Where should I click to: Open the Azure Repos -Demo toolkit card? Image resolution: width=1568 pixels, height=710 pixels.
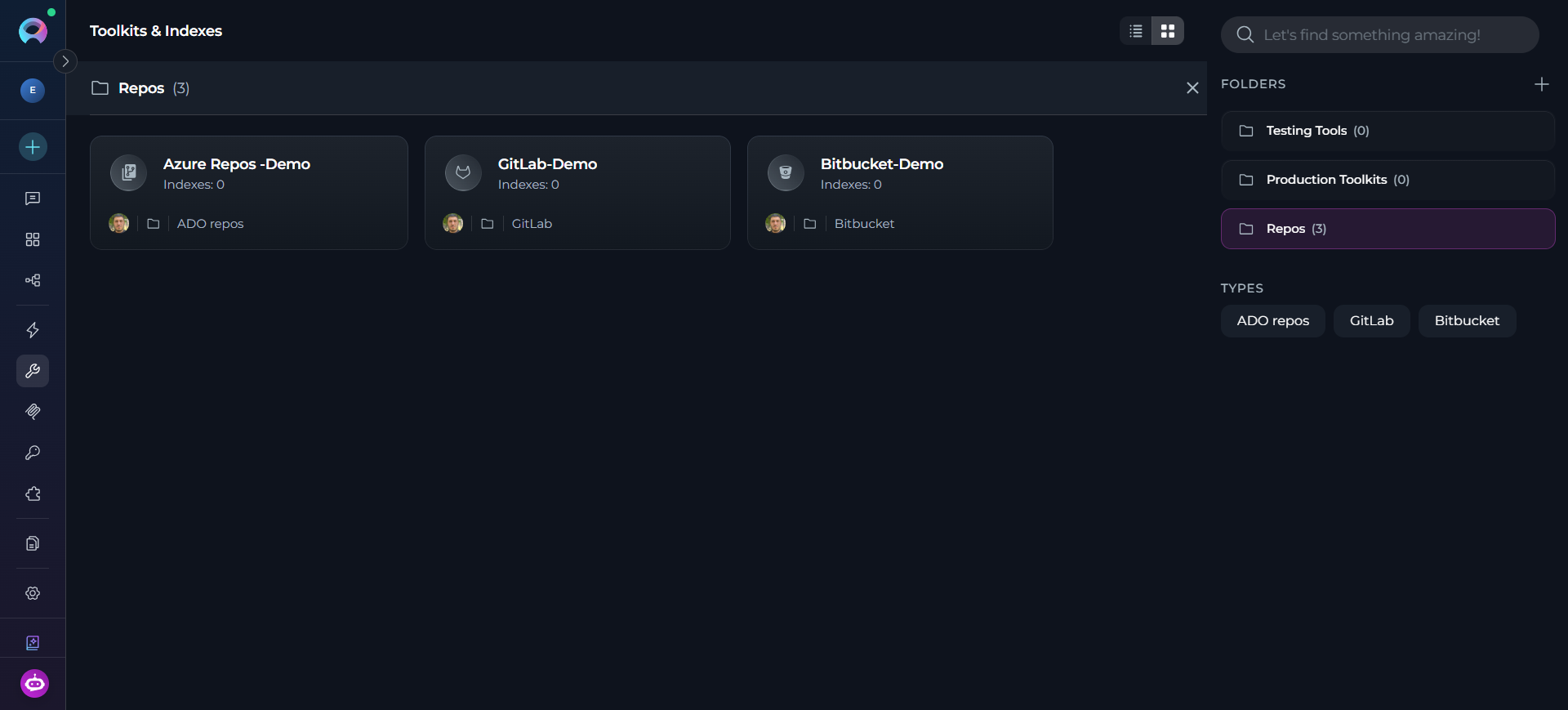249,193
